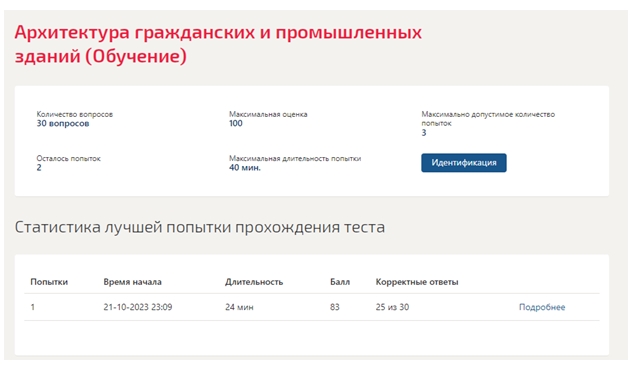Click the maximum score value 100
631x381 pixels.
point(236,124)
